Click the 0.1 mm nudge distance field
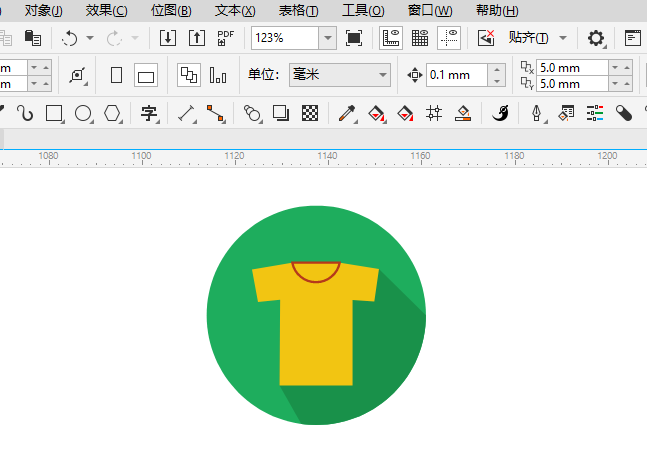 (x=457, y=75)
